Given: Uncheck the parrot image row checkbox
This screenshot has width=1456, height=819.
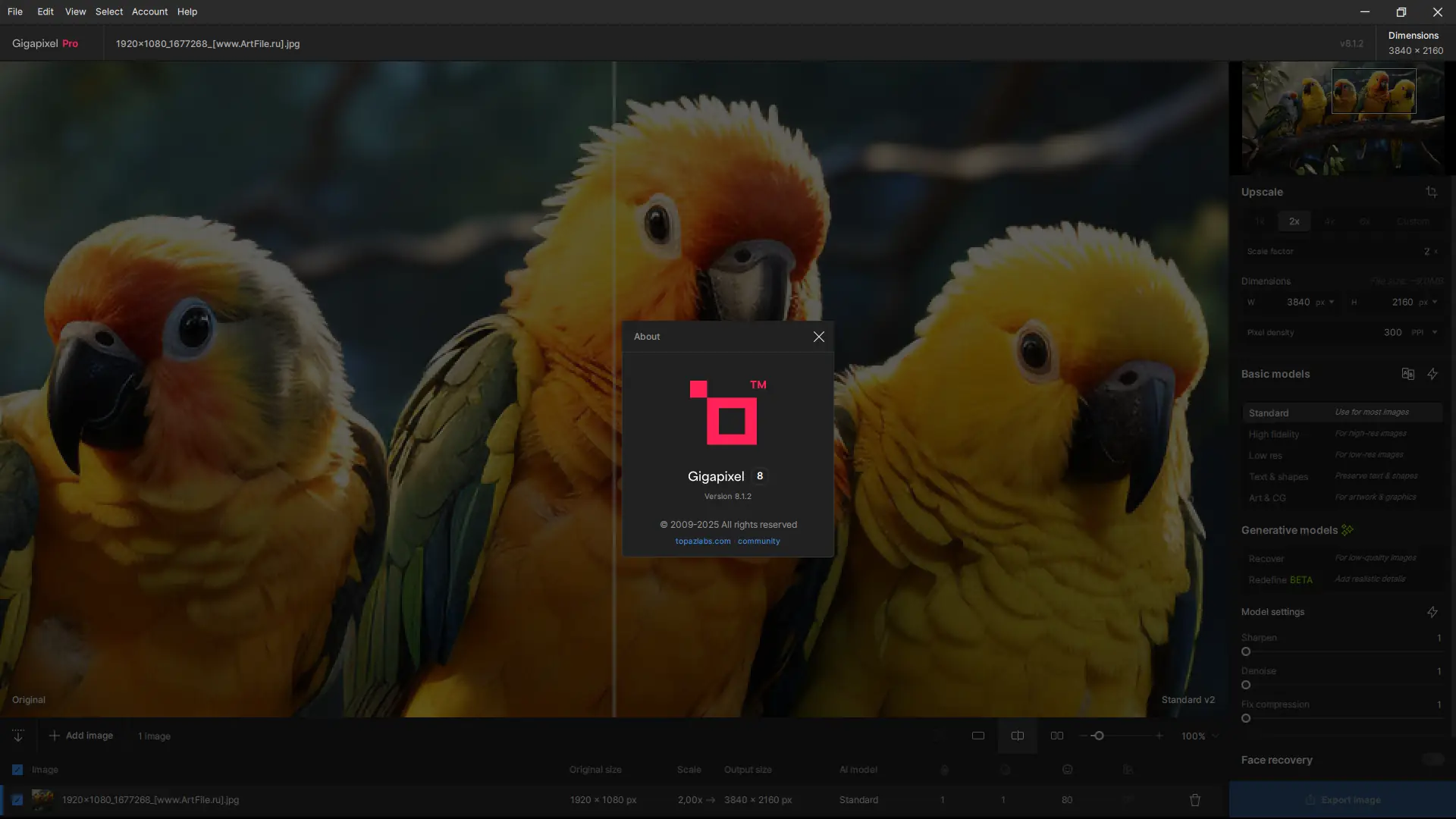Looking at the screenshot, I should coord(17,800).
